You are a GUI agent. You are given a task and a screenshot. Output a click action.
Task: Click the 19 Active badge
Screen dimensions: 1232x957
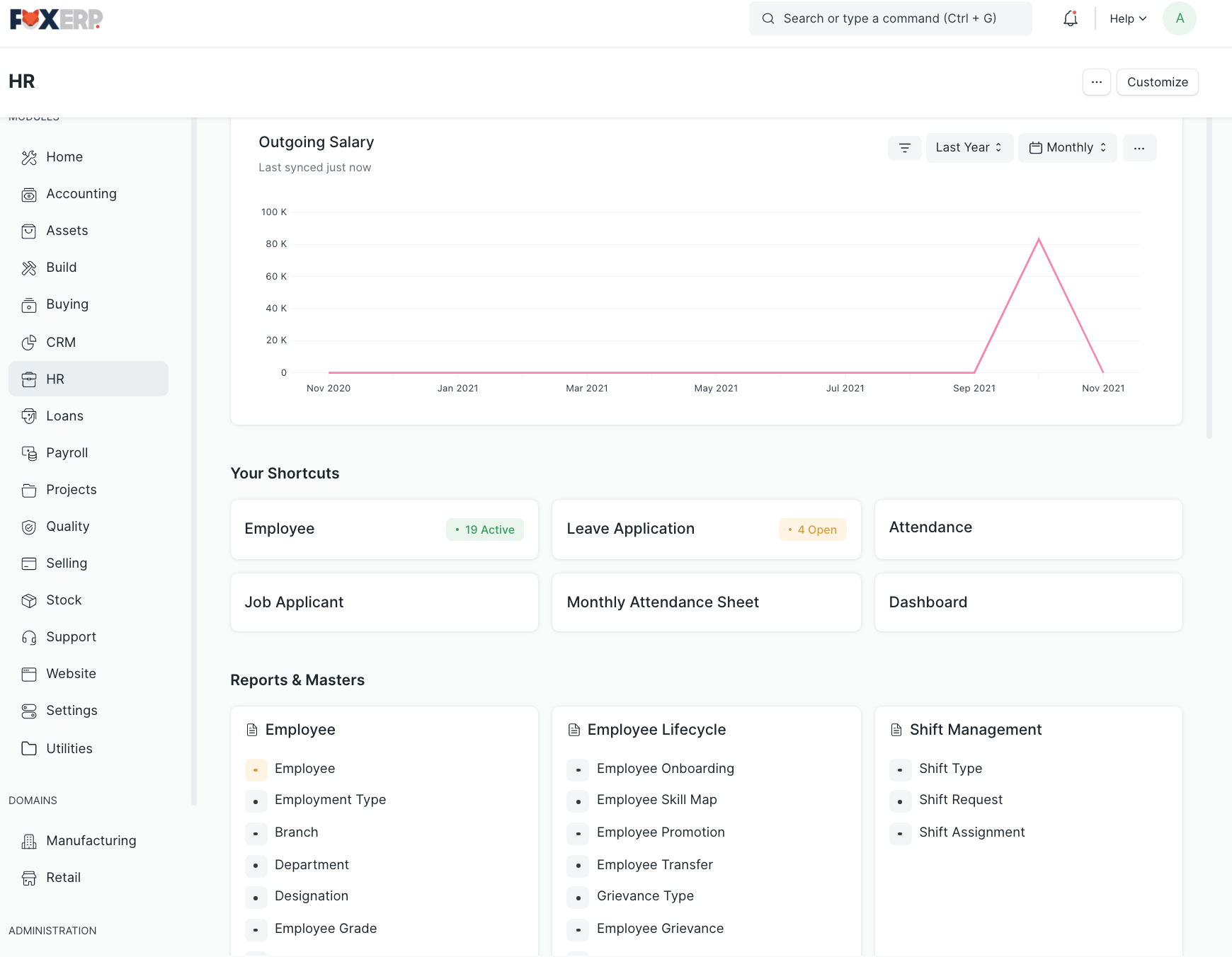click(485, 529)
